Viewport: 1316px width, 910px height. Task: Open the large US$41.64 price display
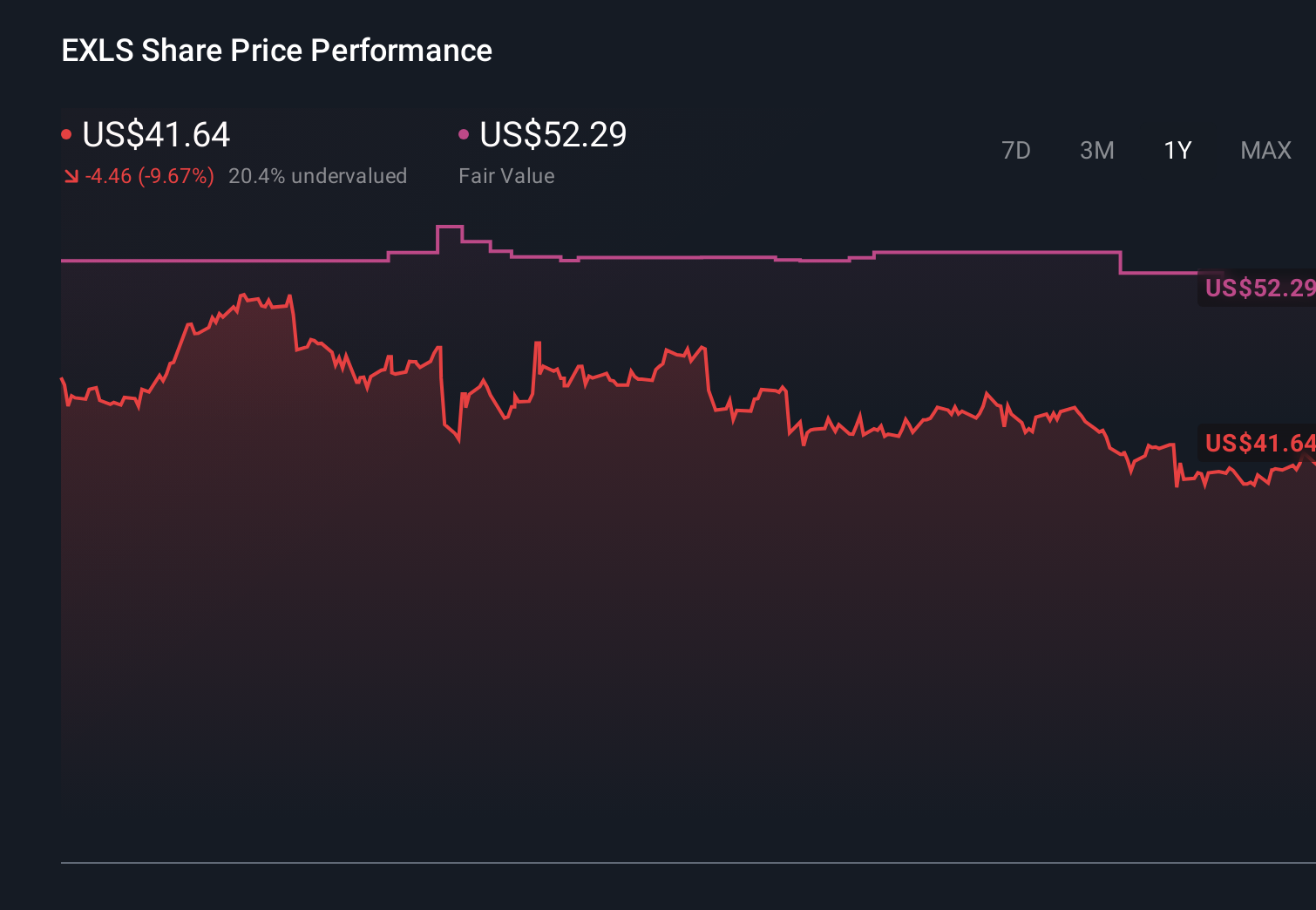[155, 134]
